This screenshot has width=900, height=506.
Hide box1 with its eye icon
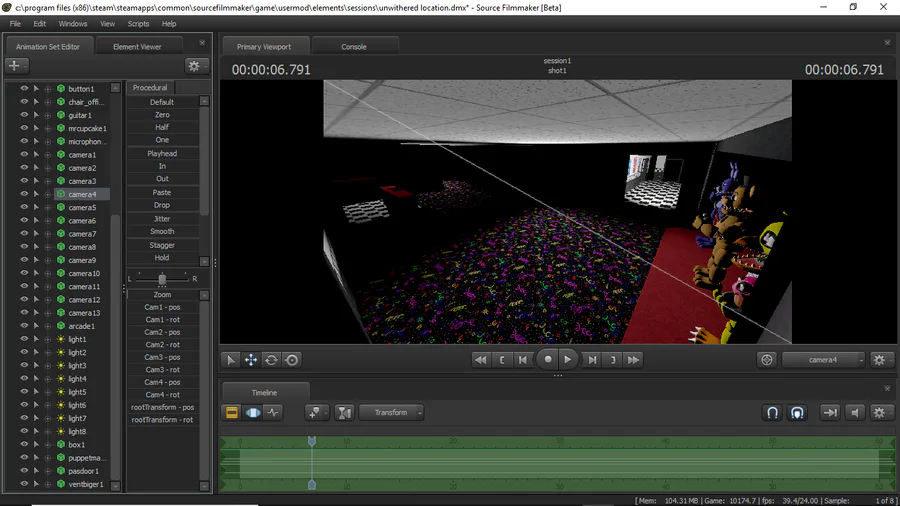pos(24,445)
